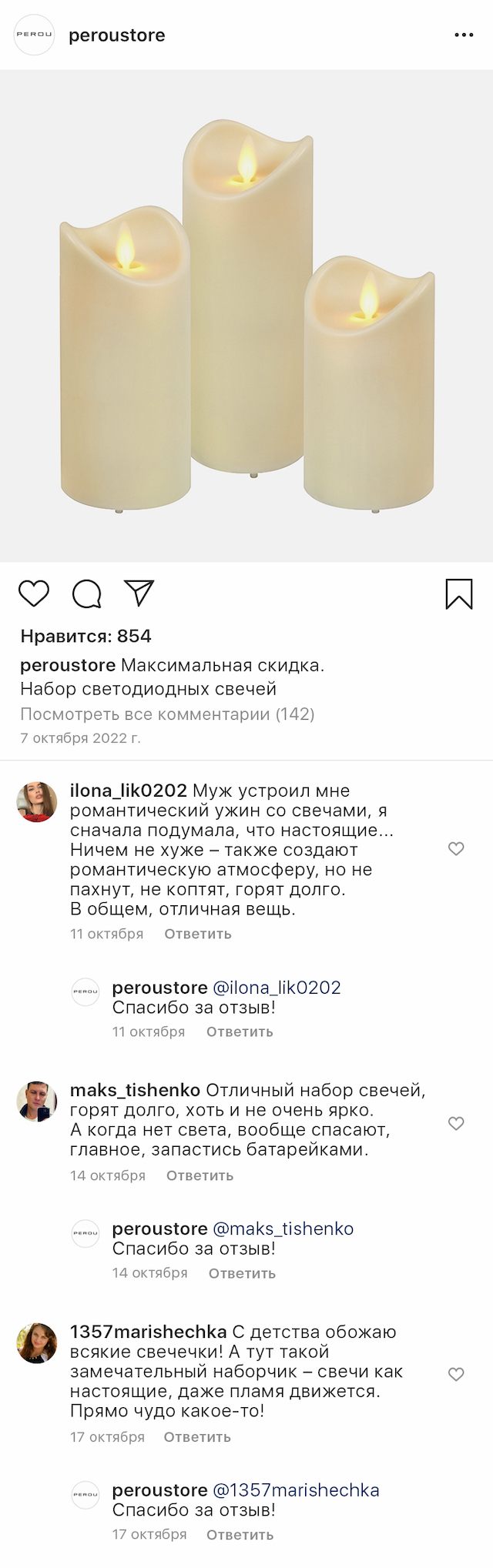Share post using paper plane icon
Image resolution: width=493 pixels, height=1568 pixels.
[139, 593]
